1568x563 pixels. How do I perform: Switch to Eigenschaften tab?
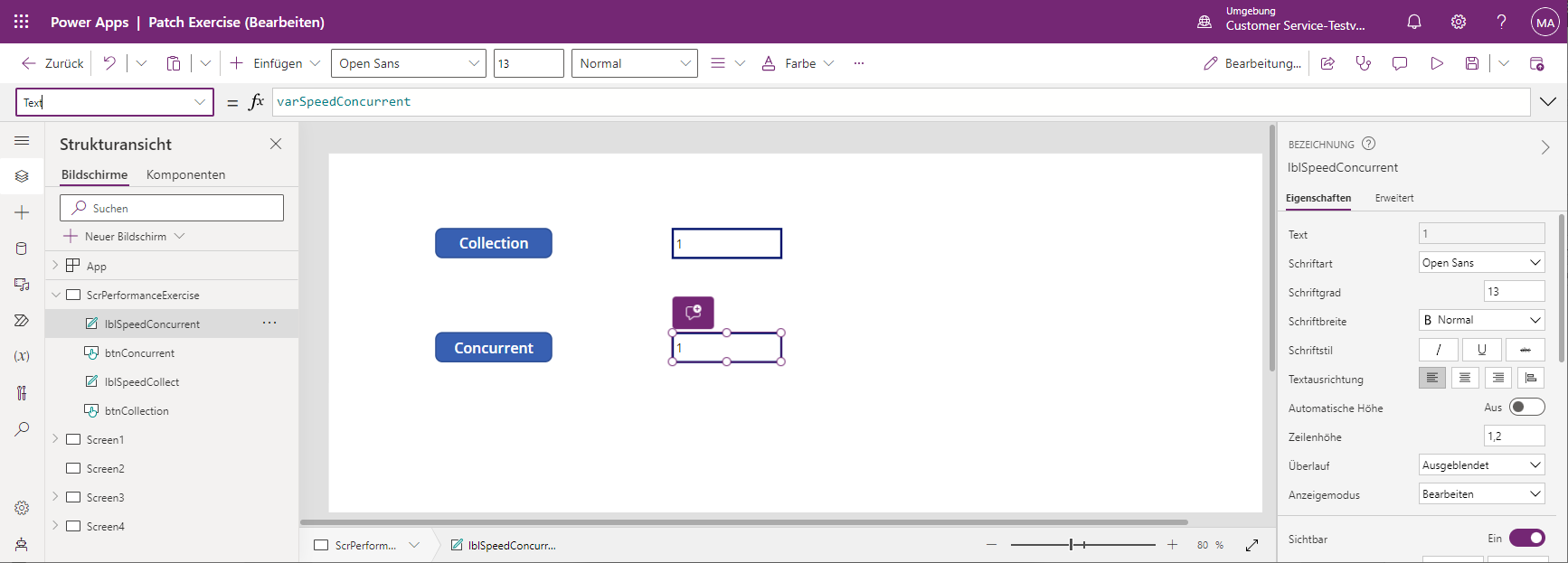[1318, 198]
